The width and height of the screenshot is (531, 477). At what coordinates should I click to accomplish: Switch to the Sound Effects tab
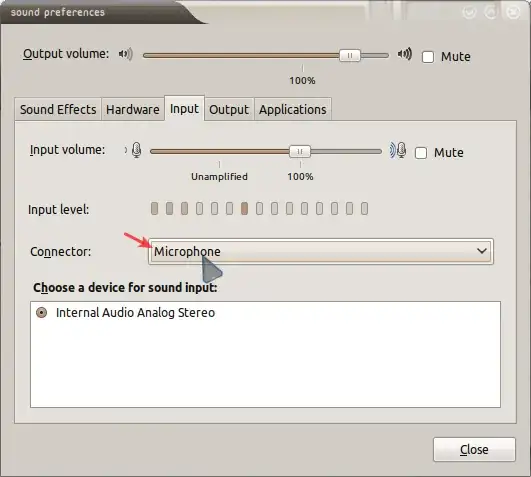(58, 109)
